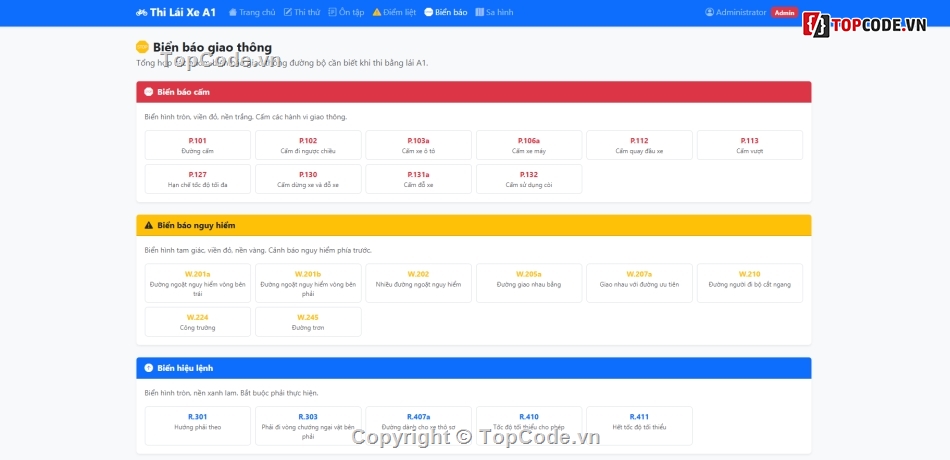This screenshot has height=460, width=950.
Task: Choose the W.201b vòng bên phải card
Action: coord(308,283)
